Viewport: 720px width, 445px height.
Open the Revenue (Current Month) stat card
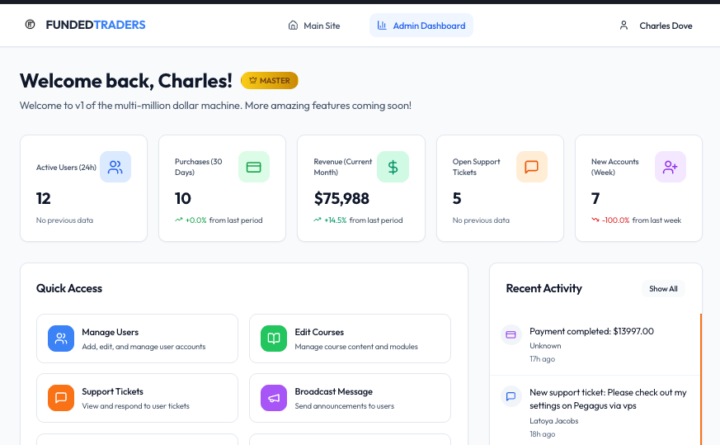click(361, 188)
